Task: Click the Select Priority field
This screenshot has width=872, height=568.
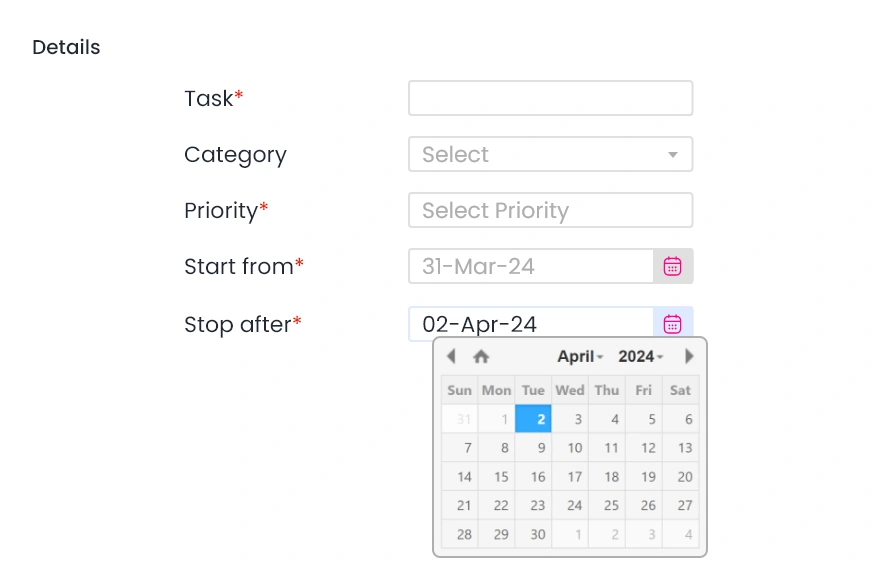Action: point(550,210)
